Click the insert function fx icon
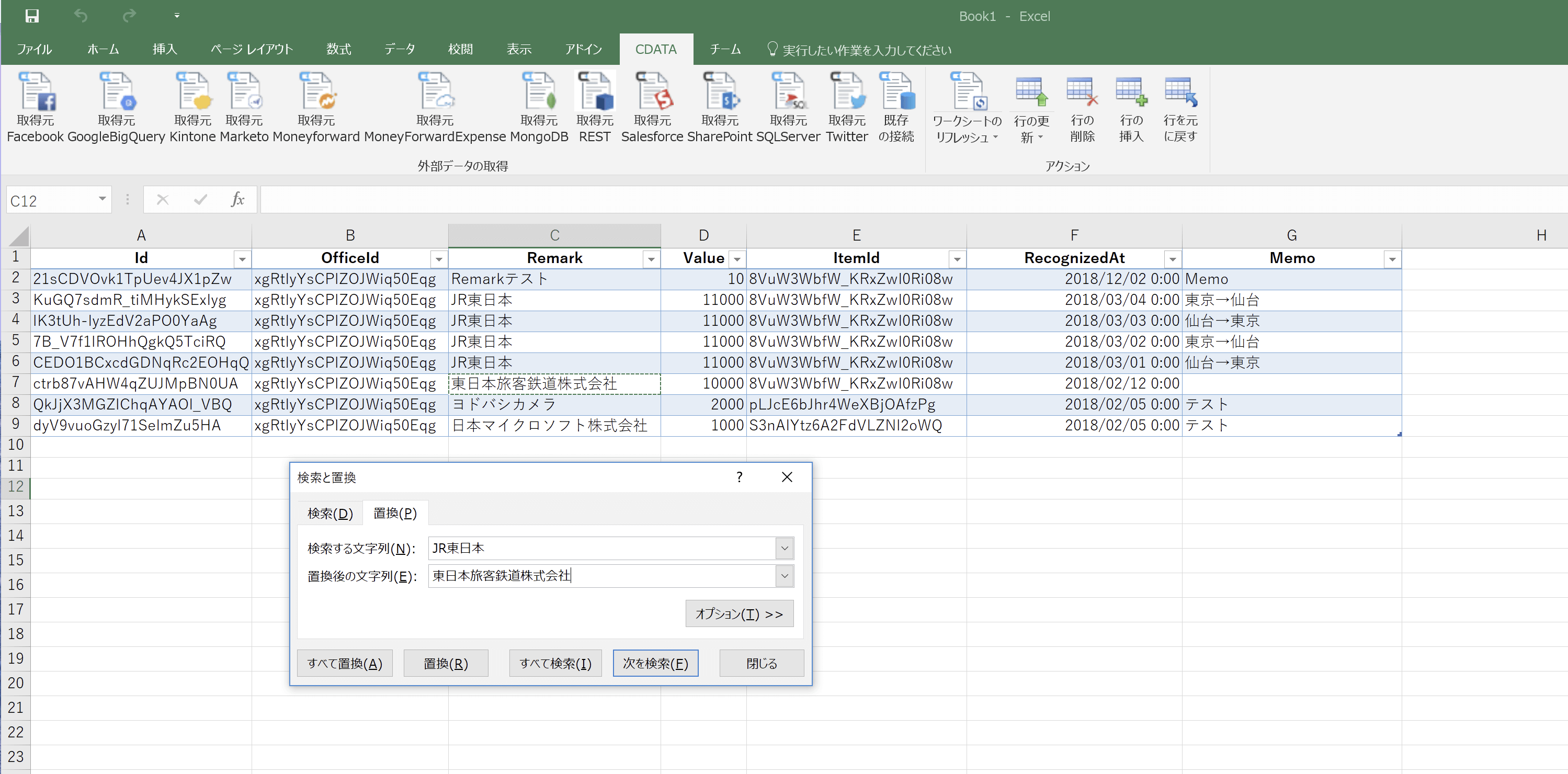Screen dimensions: 1568x774 pos(237,200)
